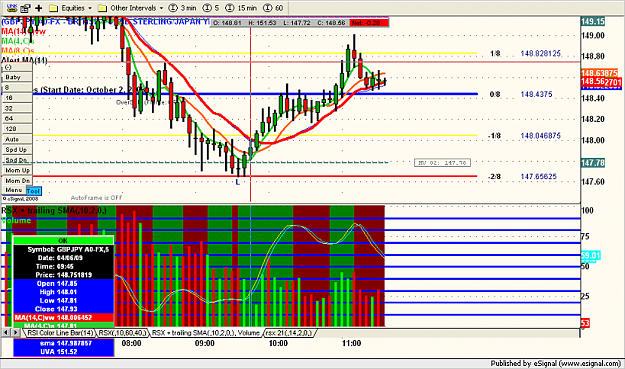Click the cyan Tool button
Image resolution: width=625 pixels, height=369 pixels.
point(33,191)
